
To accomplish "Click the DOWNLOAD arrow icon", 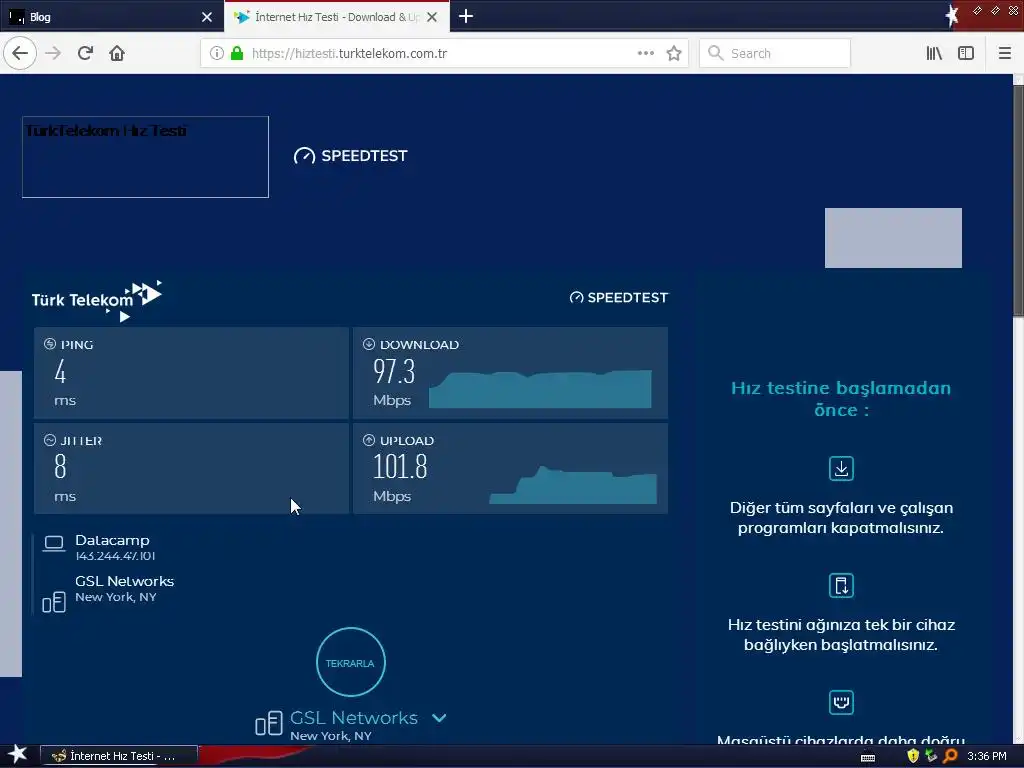I will (369, 344).
